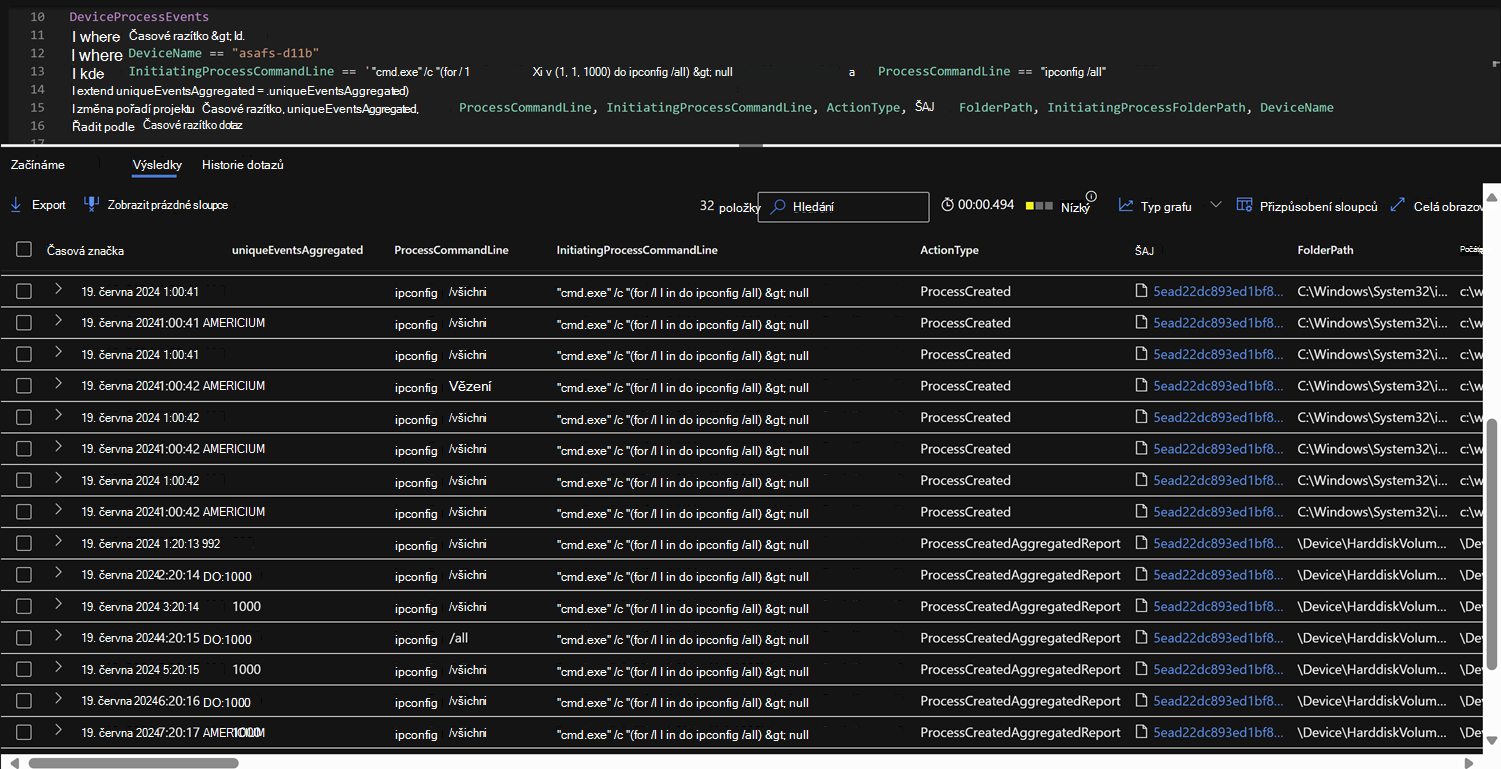
Task: Click the ActionType column header
Action: coord(949,250)
